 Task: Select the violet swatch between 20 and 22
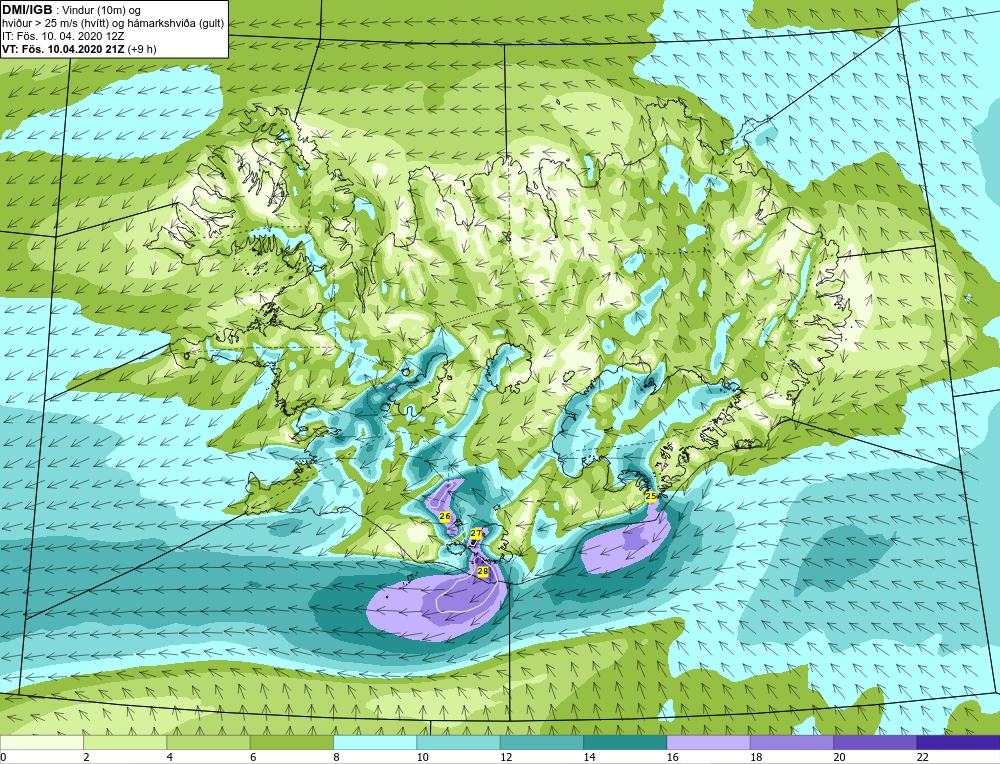[x=875, y=743]
